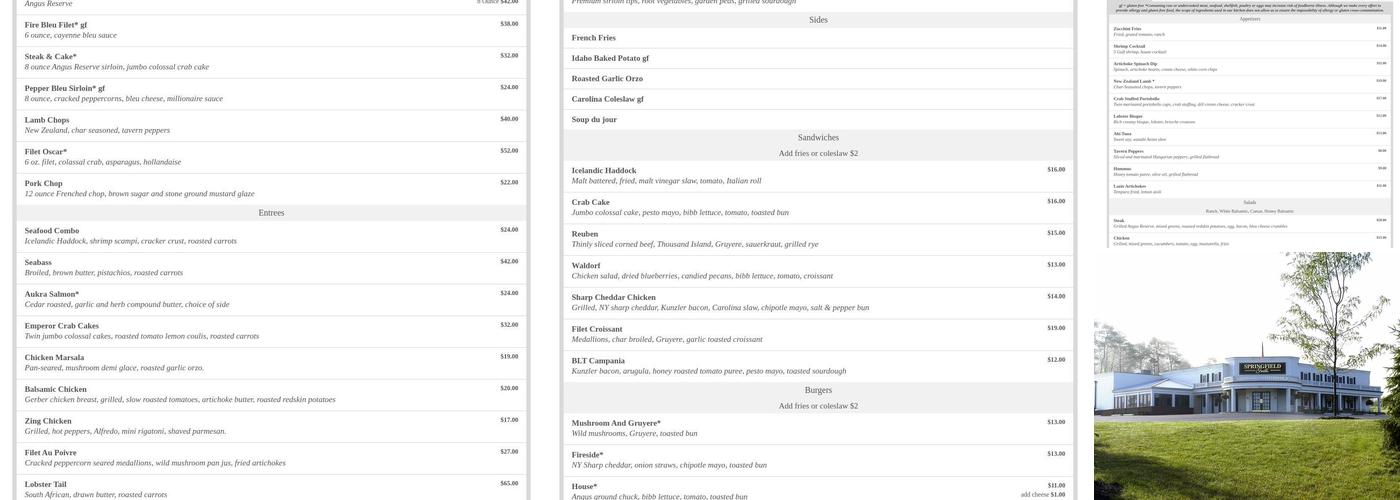Select the Reuben sandwich

(x=585, y=234)
